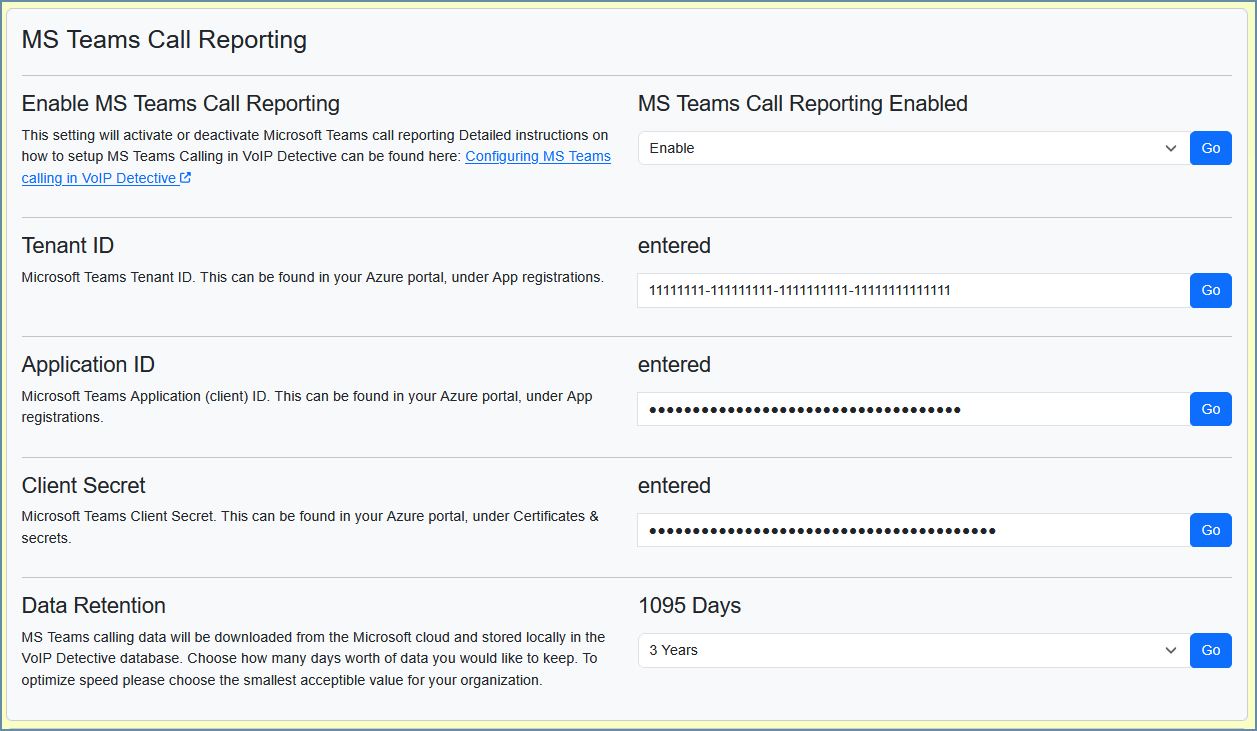Click Go button for Client Secret
This screenshot has width=1257, height=731.
(1211, 530)
